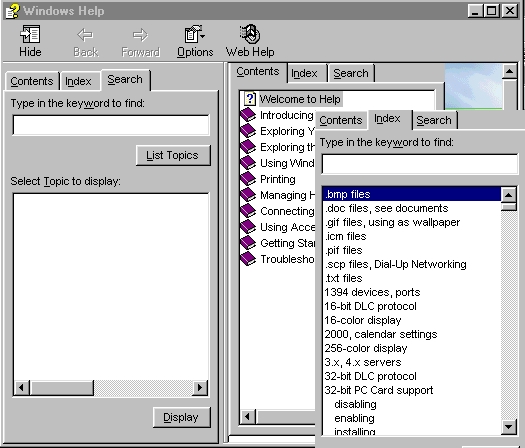The image size is (525, 448).
Task: Maximize the Windows Help window
Action: point(492,11)
